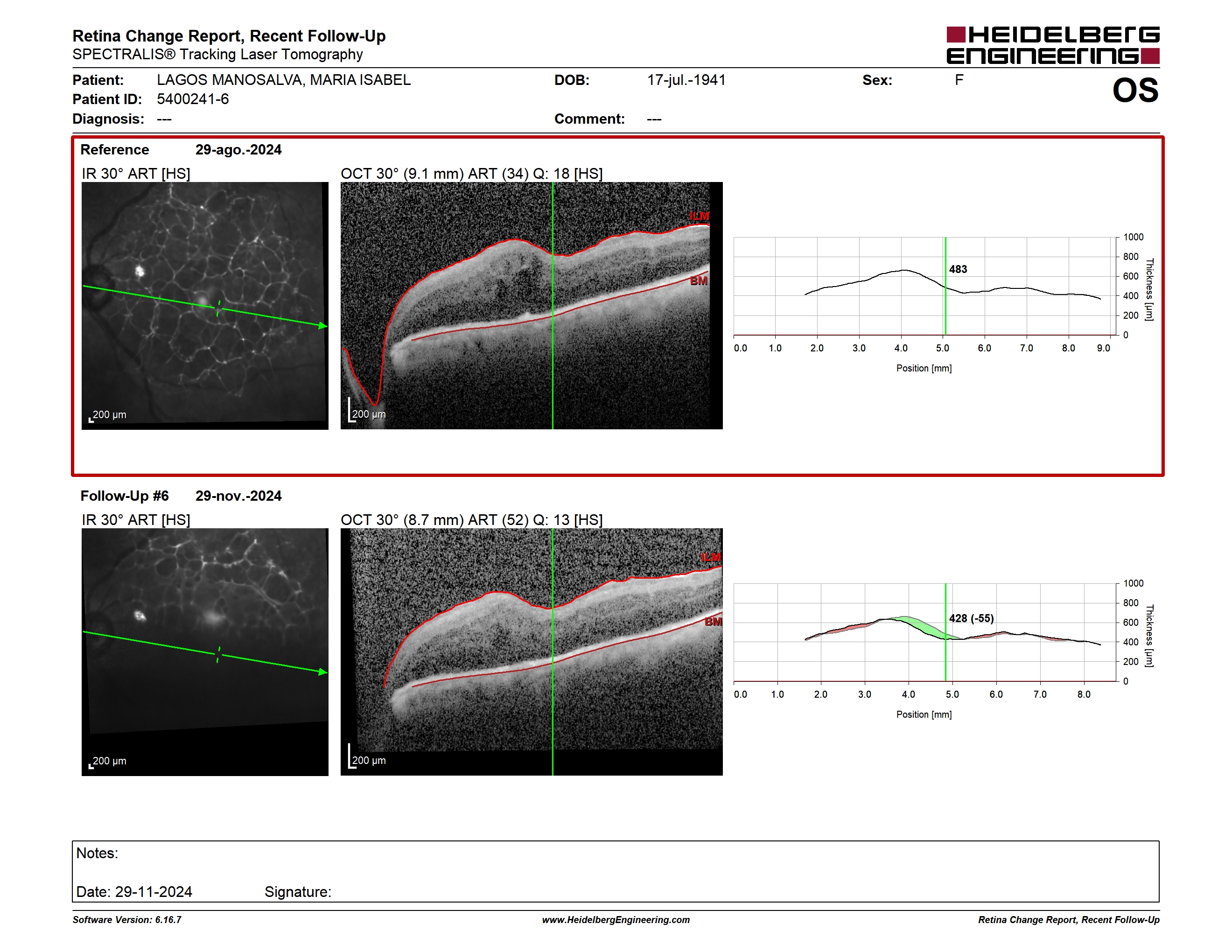Click the 'Follow-Up #6' heading
Image resolution: width=1232 pixels, height=952 pixels.
(125, 497)
